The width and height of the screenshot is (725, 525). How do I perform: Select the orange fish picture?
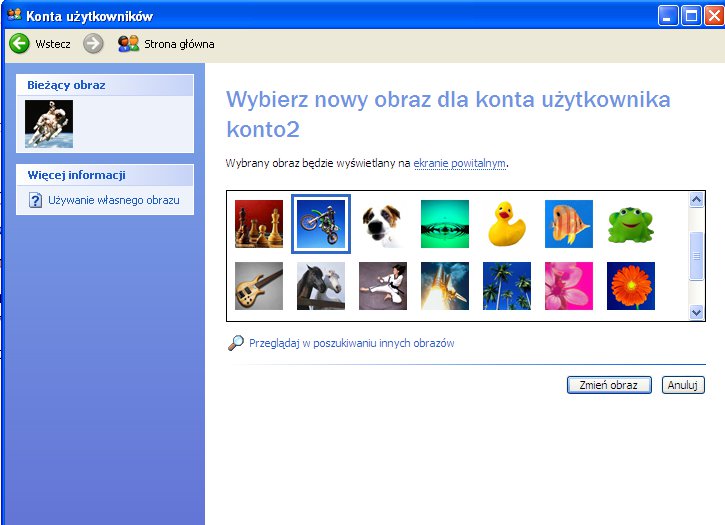(x=569, y=224)
